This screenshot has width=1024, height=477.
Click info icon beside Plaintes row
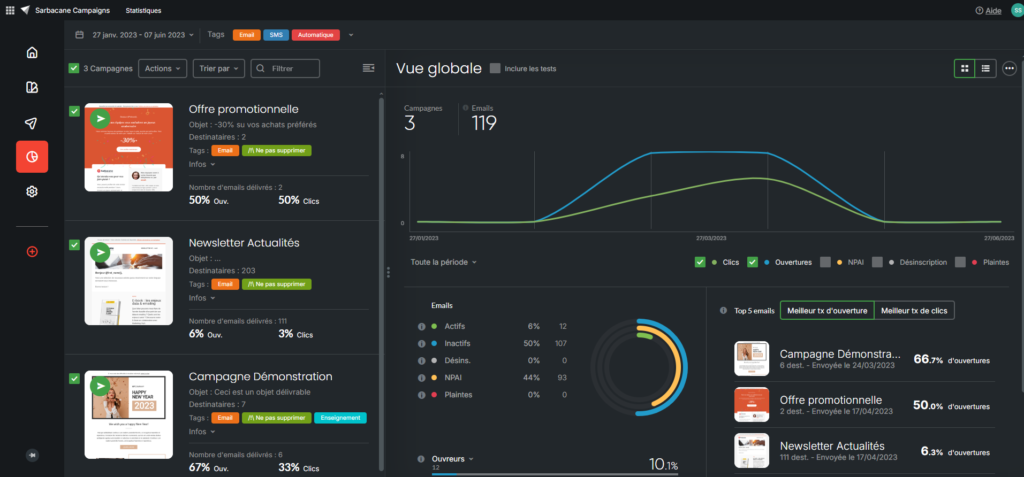click(x=421, y=395)
